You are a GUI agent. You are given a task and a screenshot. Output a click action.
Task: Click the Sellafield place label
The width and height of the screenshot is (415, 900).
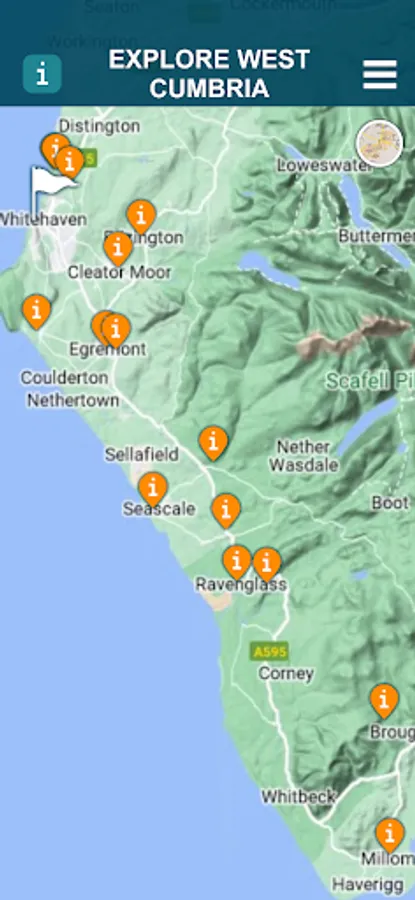tap(142, 455)
